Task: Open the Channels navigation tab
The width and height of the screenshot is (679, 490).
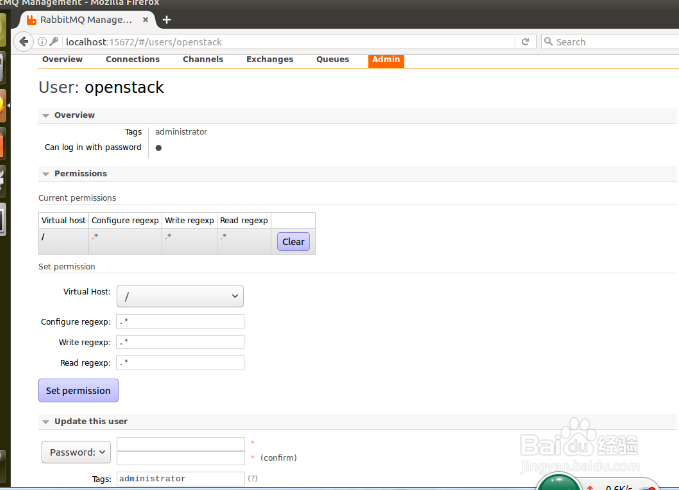Action: pyautogui.click(x=203, y=59)
